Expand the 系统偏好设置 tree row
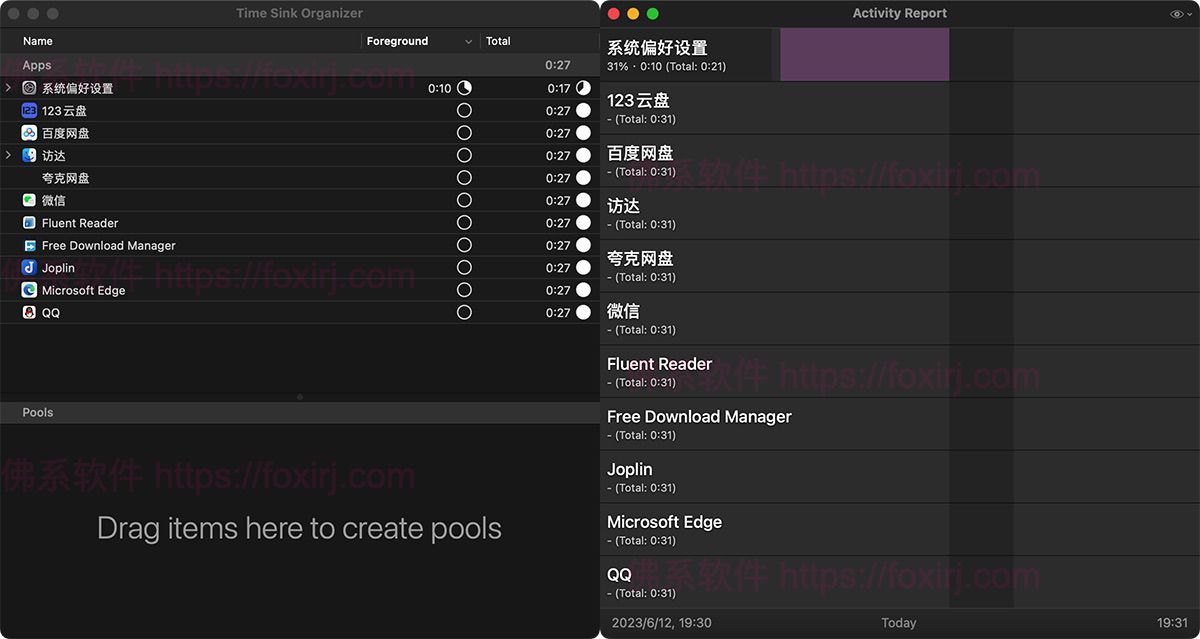 click(x=8, y=88)
